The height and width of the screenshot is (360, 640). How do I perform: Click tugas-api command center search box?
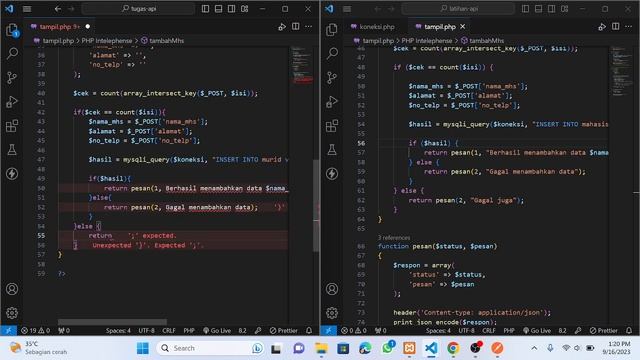click(138, 9)
